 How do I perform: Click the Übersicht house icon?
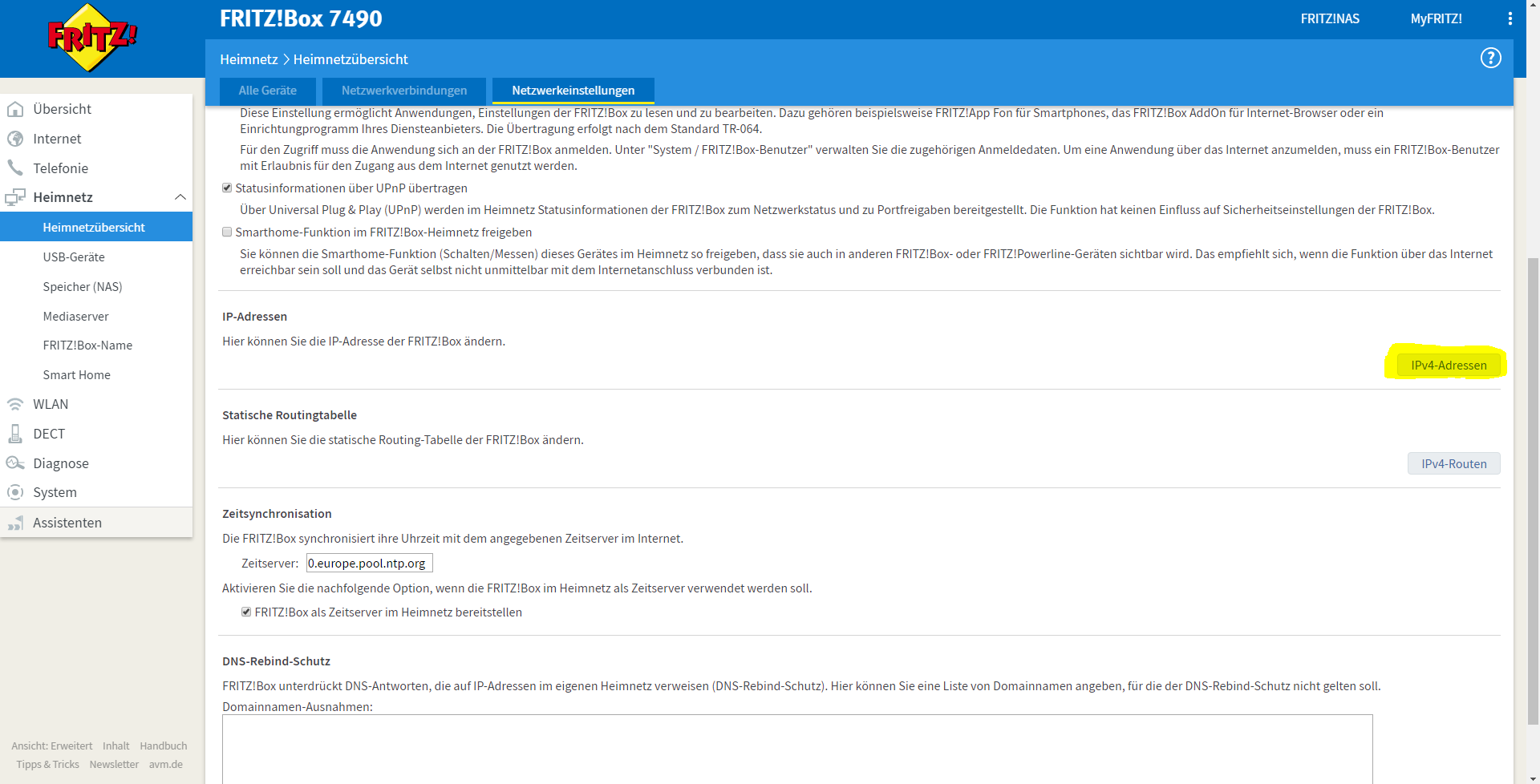tap(15, 109)
